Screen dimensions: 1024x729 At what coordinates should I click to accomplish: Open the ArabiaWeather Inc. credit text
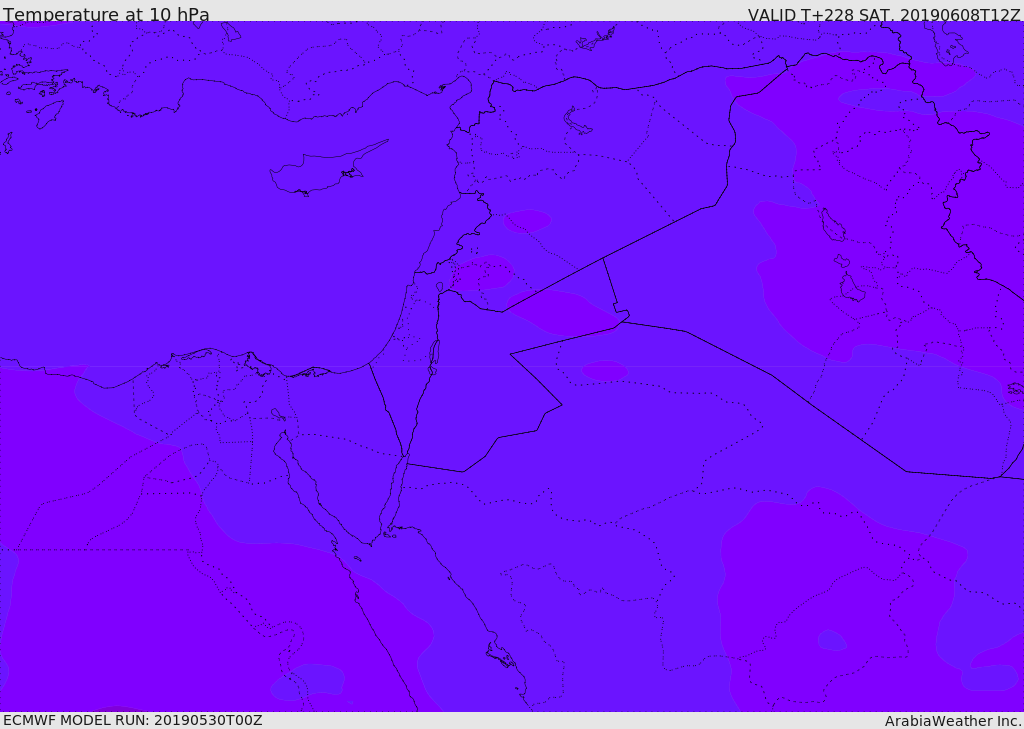[x=953, y=721]
